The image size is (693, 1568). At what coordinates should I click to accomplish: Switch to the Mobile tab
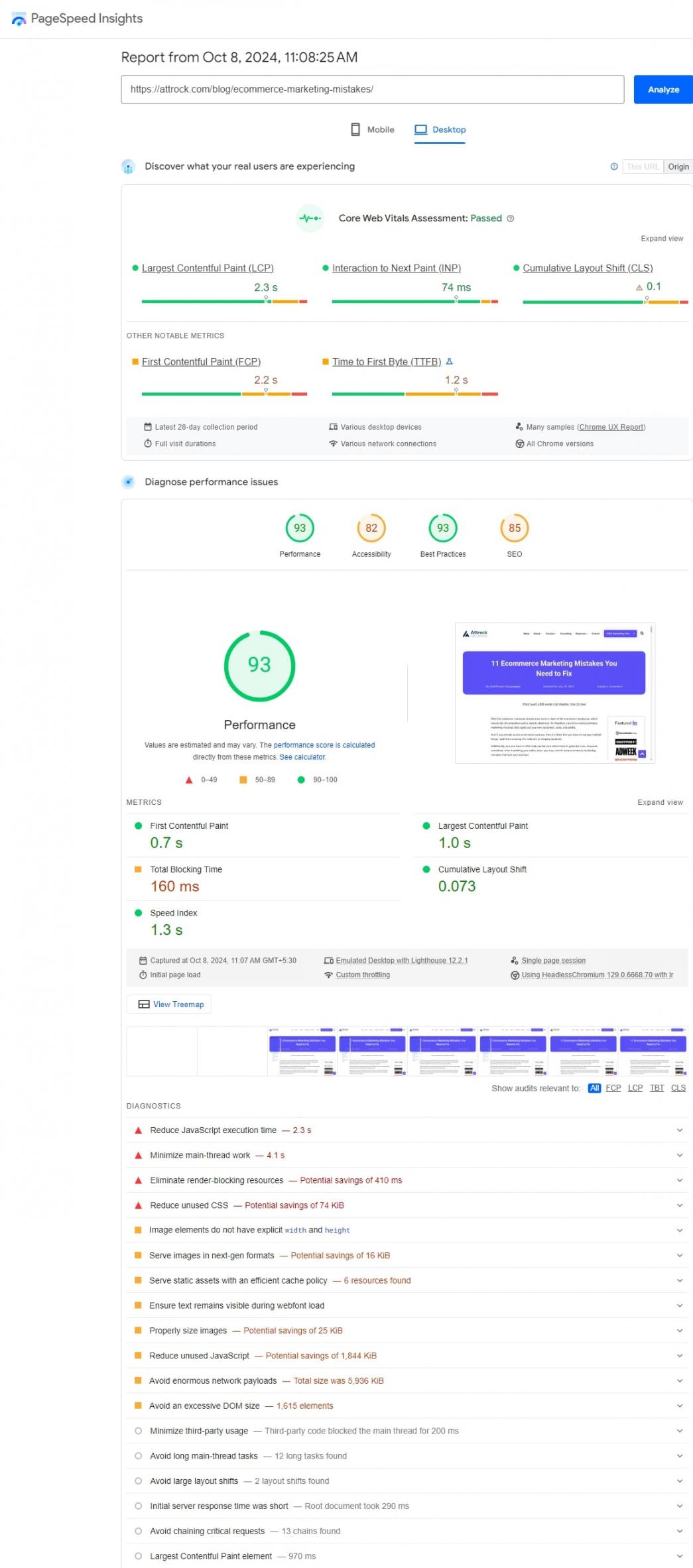(x=373, y=130)
